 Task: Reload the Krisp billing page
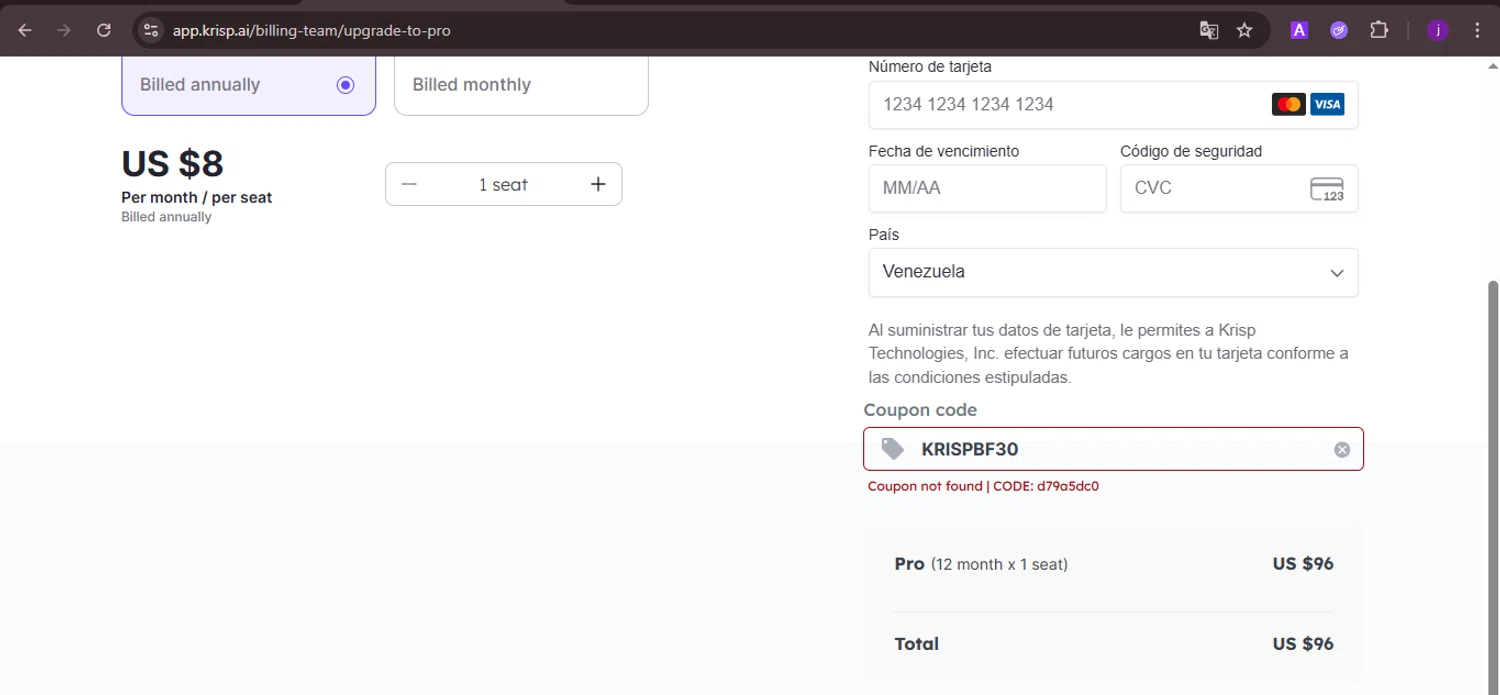103,30
